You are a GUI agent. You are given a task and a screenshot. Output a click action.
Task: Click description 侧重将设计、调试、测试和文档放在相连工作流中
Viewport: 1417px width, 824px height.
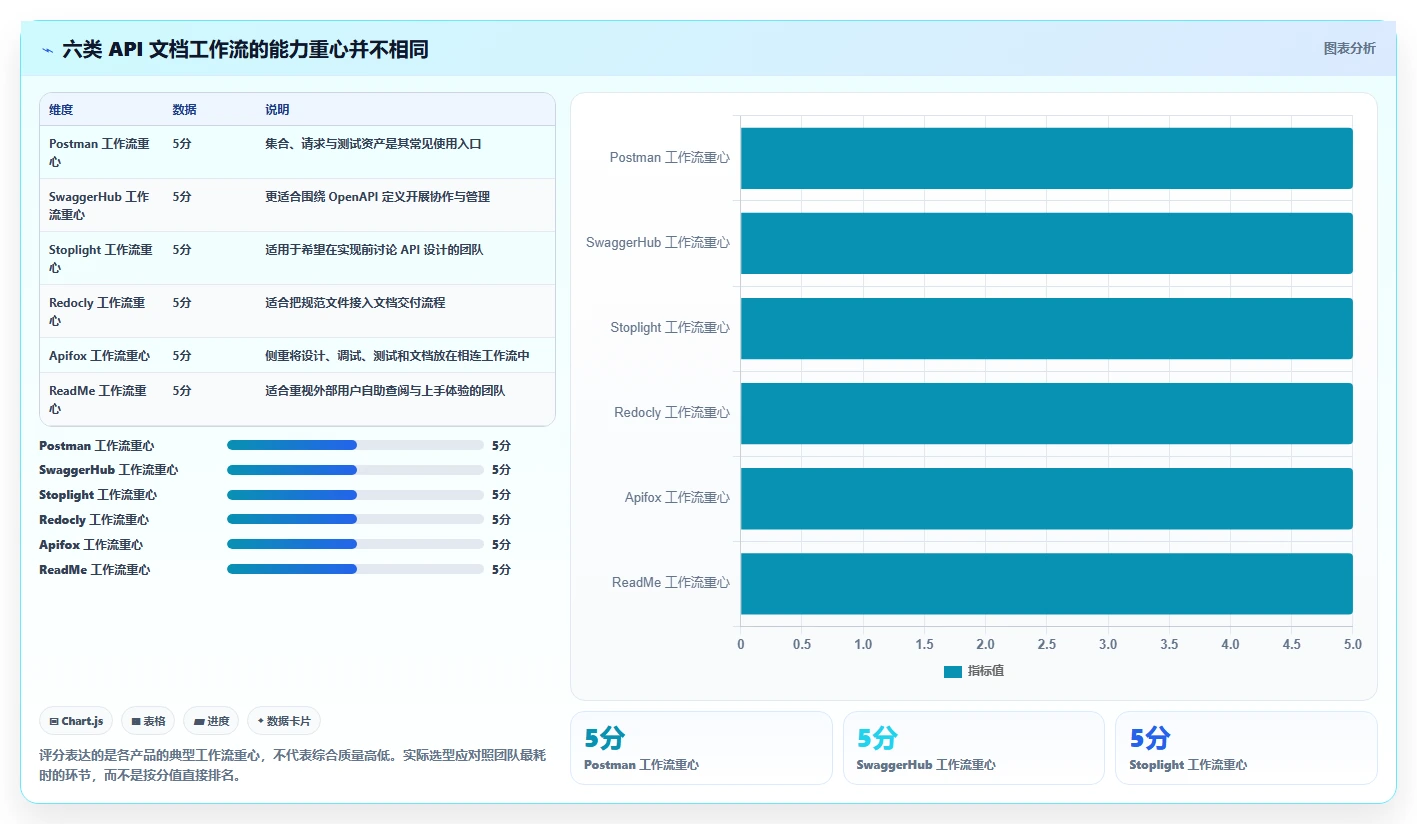(x=397, y=356)
